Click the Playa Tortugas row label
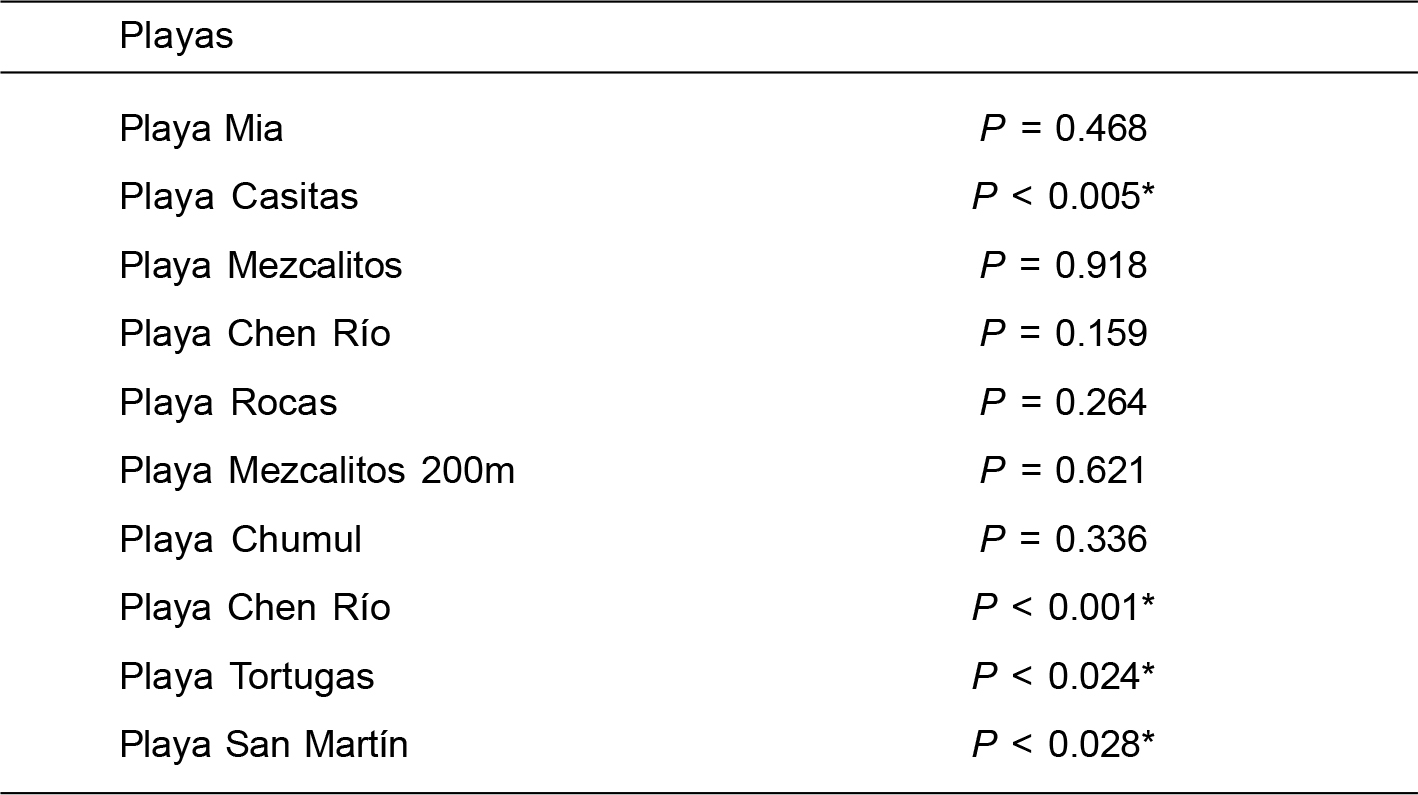This screenshot has height=795, width=1418. point(247,677)
